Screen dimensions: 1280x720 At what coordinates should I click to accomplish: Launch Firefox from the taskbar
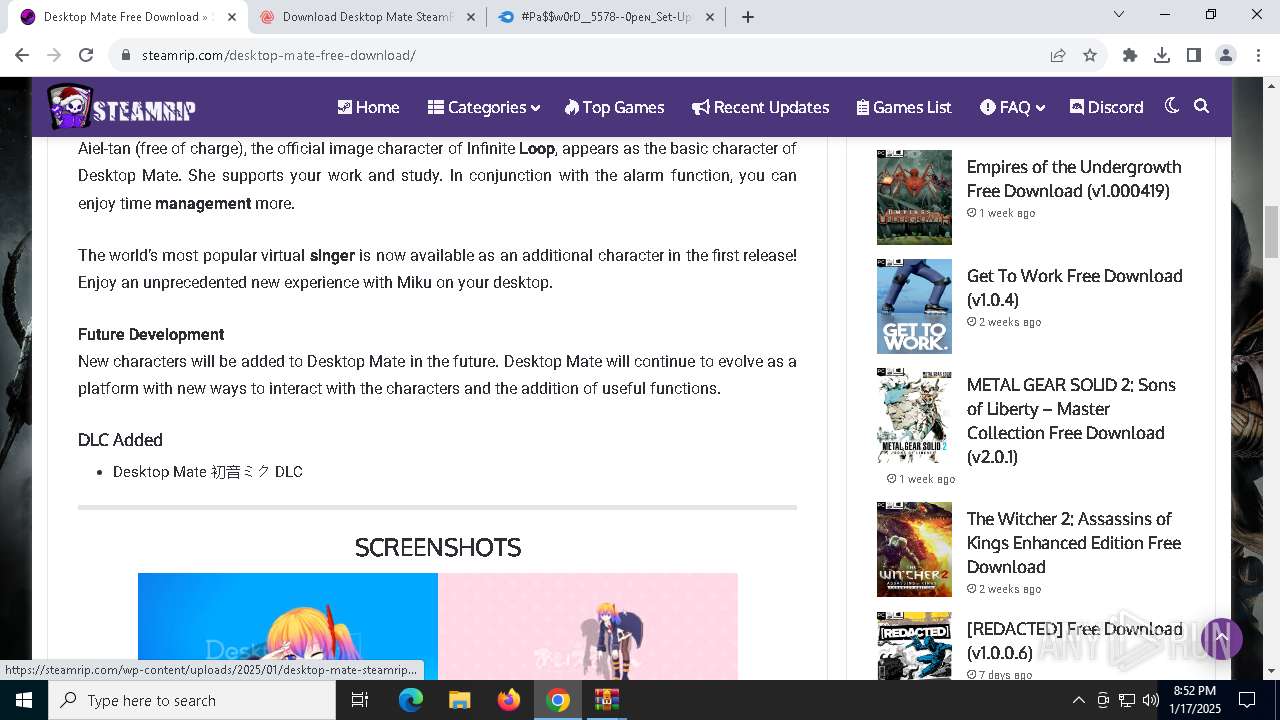coord(509,700)
